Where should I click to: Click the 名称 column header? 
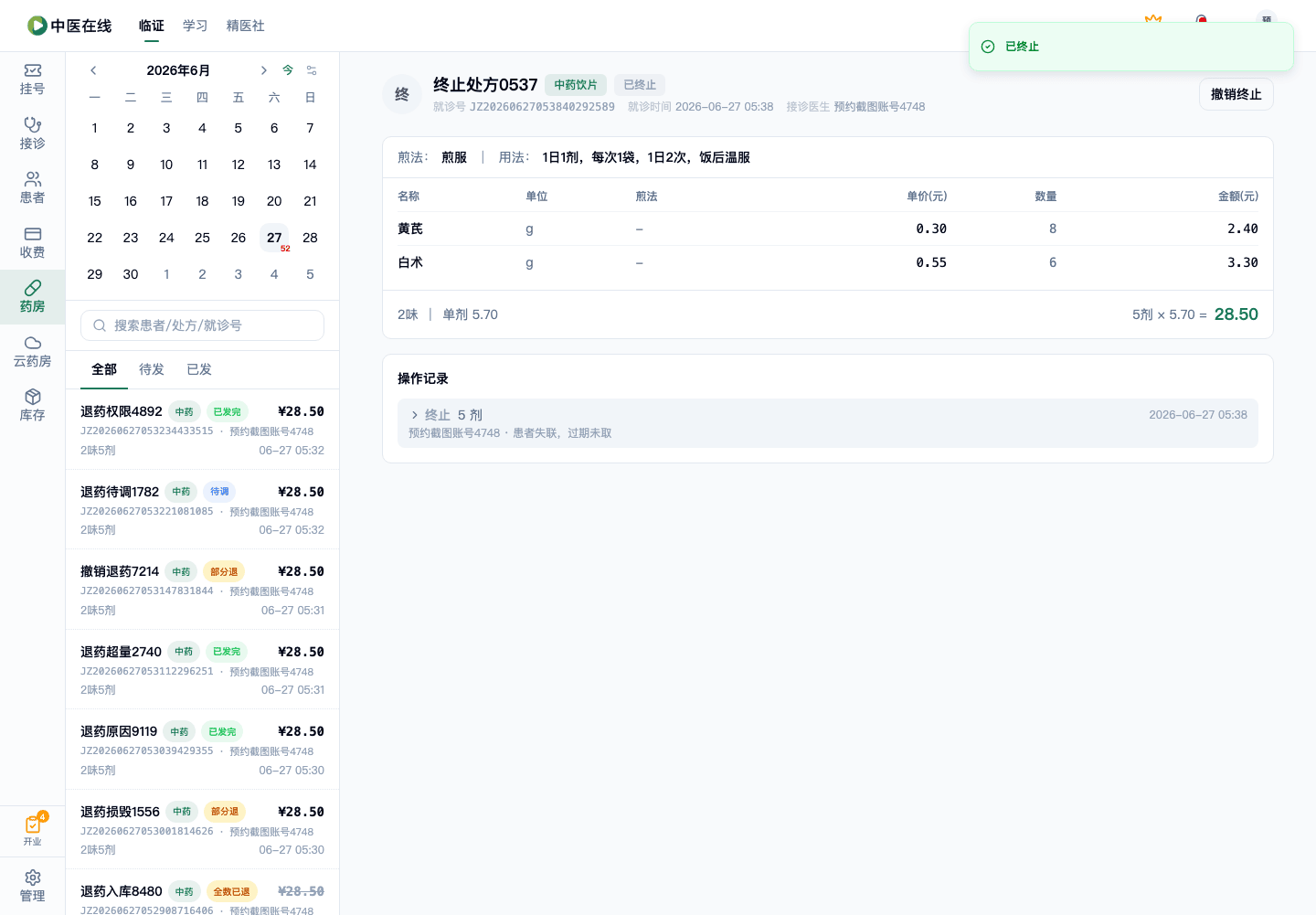coord(409,197)
